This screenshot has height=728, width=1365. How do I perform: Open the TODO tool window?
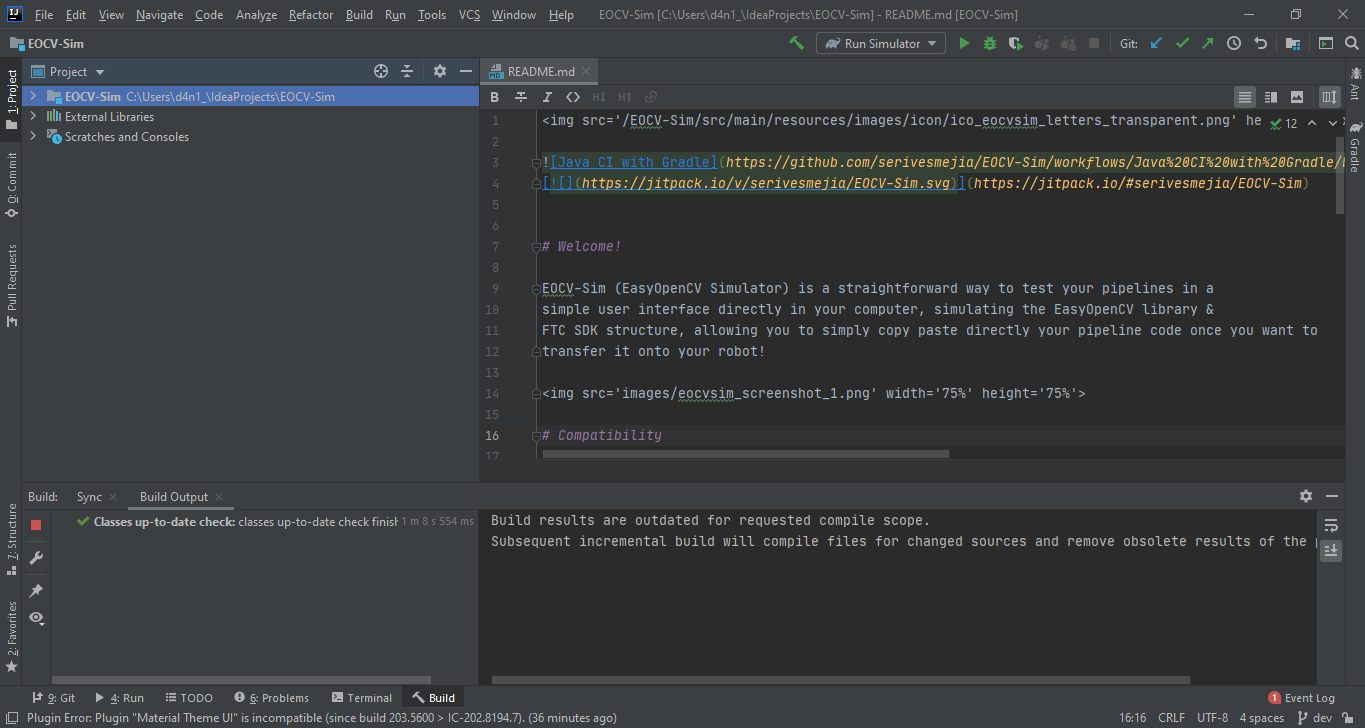click(x=188, y=698)
